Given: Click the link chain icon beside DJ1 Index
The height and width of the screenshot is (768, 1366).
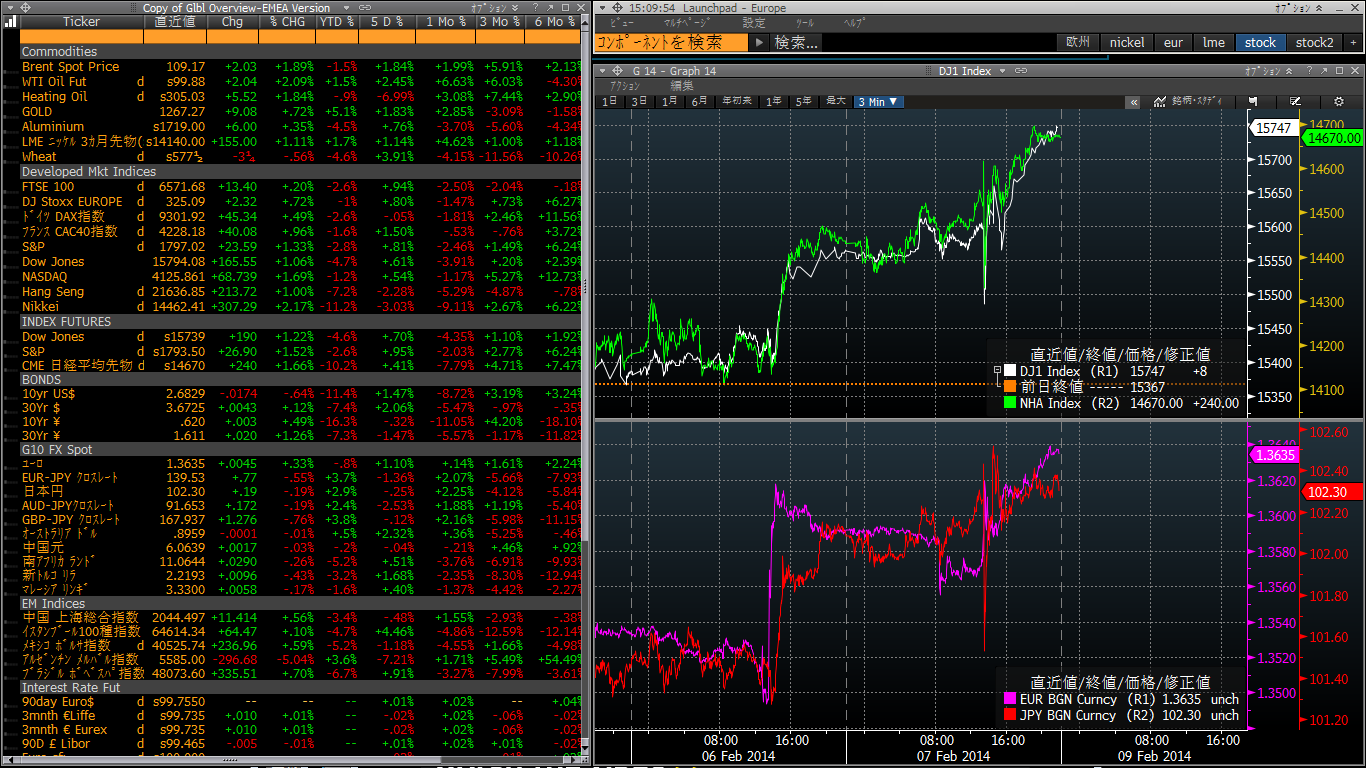Looking at the screenshot, I should [x=1020, y=71].
